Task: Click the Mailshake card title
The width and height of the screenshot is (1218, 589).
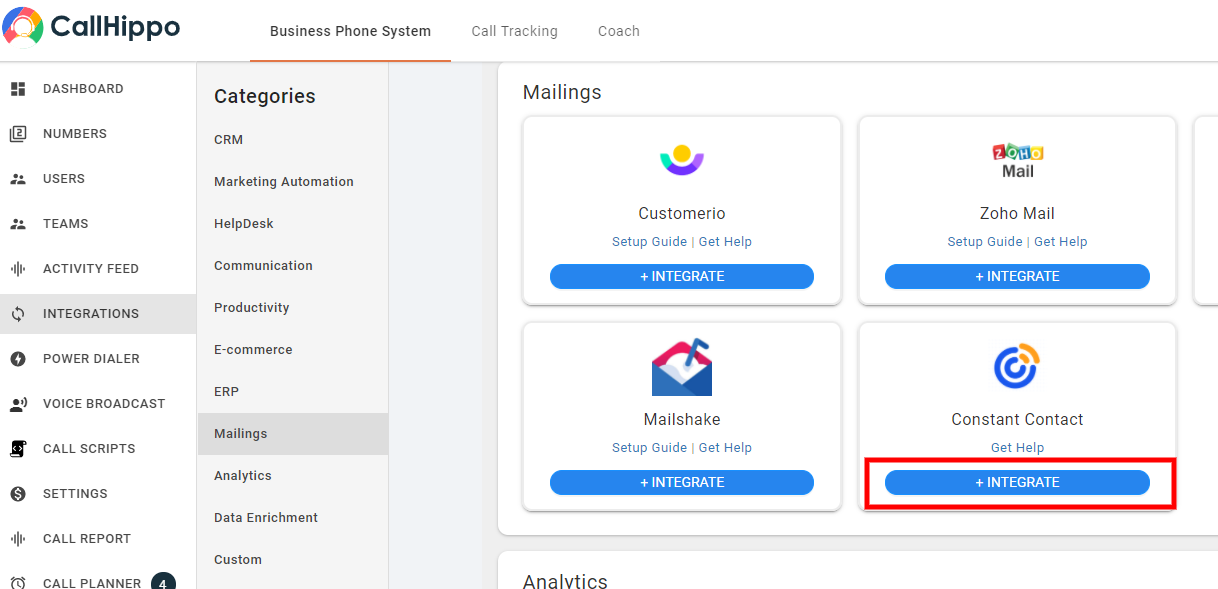Action: coord(682,419)
